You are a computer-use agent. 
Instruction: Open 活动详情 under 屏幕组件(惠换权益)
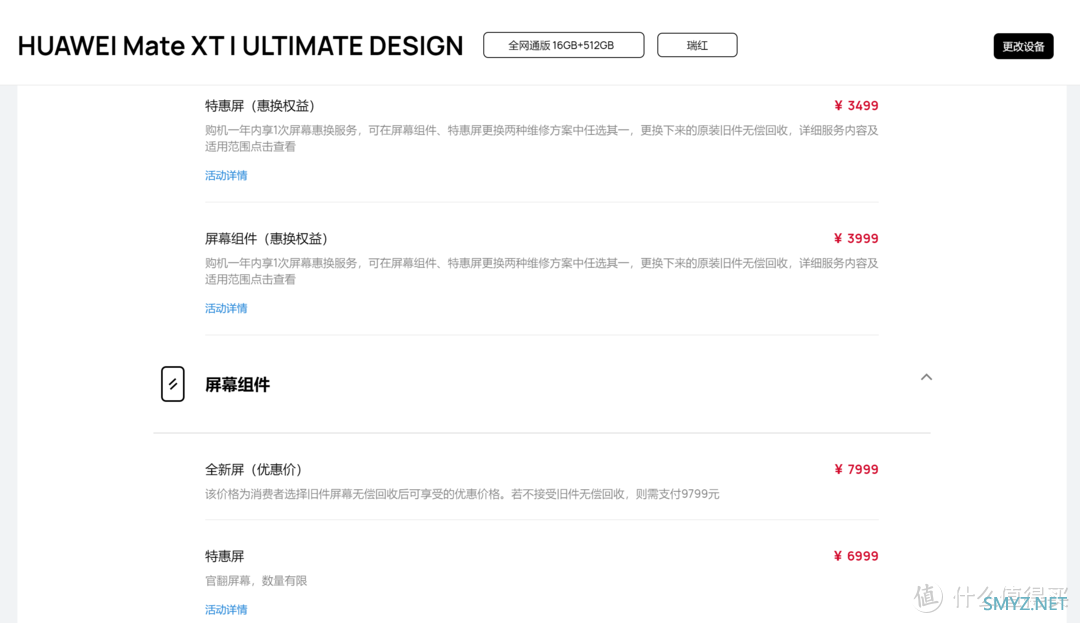[x=226, y=308]
